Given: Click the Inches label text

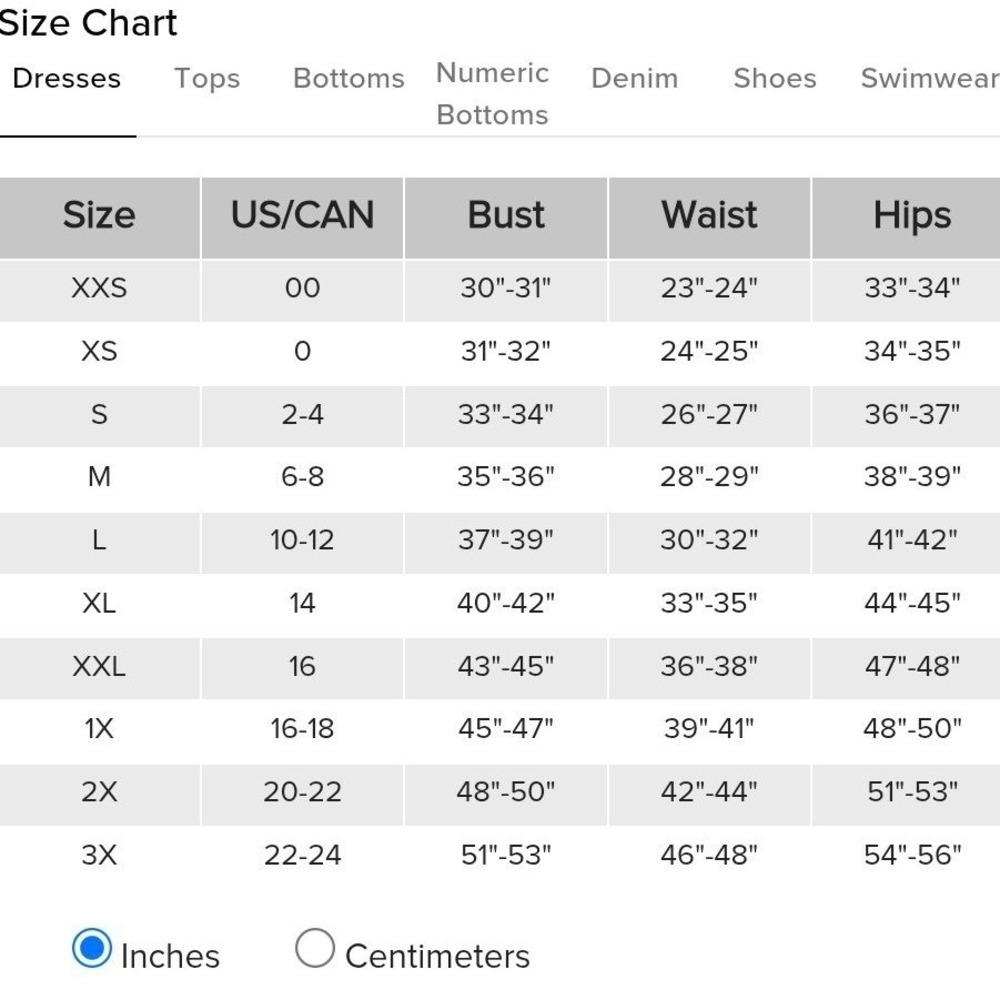Looking at the screenshot, I should (x=170, y=957).
